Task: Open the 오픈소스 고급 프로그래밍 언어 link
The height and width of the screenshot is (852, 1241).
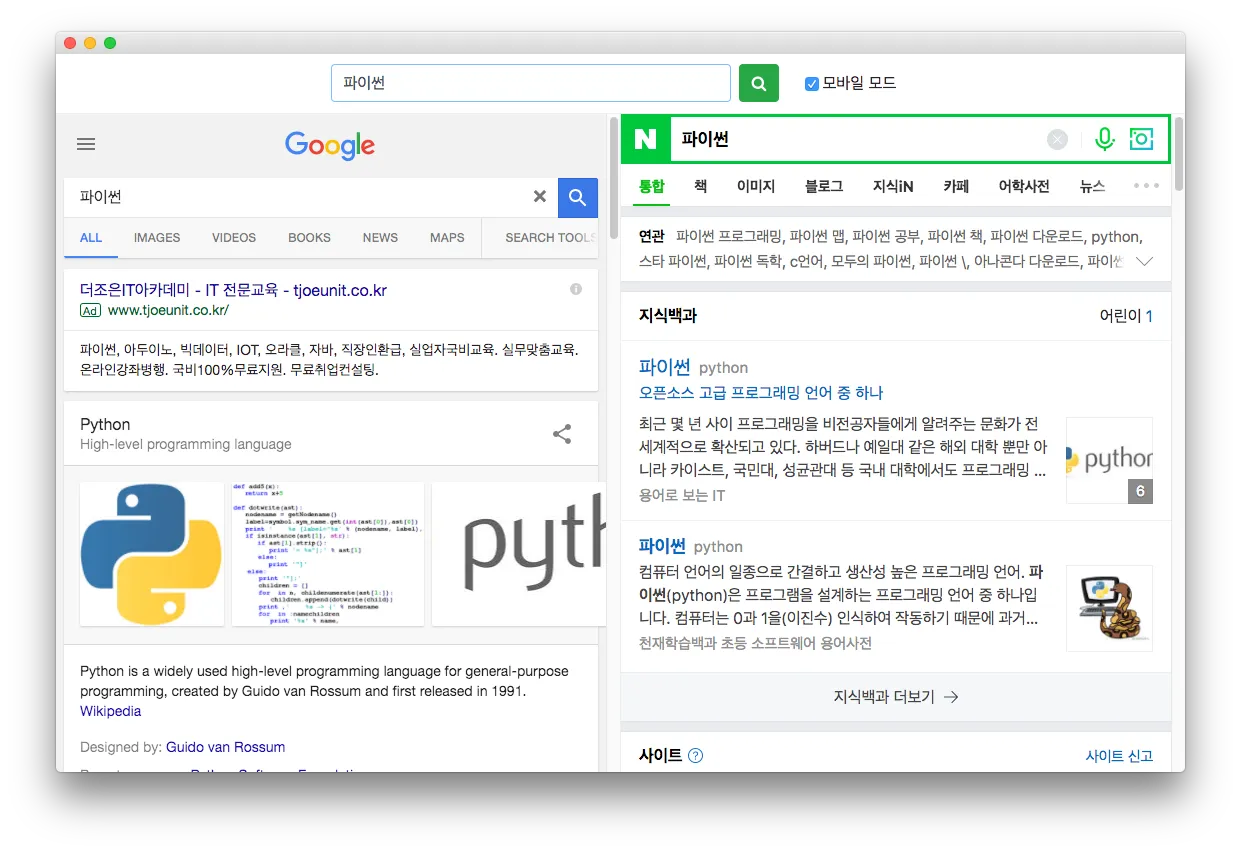Action: pyautogui.click(x=761, y=393)
